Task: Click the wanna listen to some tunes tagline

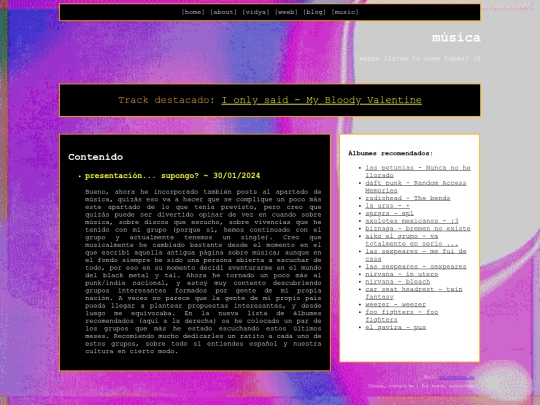Action: (420, 59)
